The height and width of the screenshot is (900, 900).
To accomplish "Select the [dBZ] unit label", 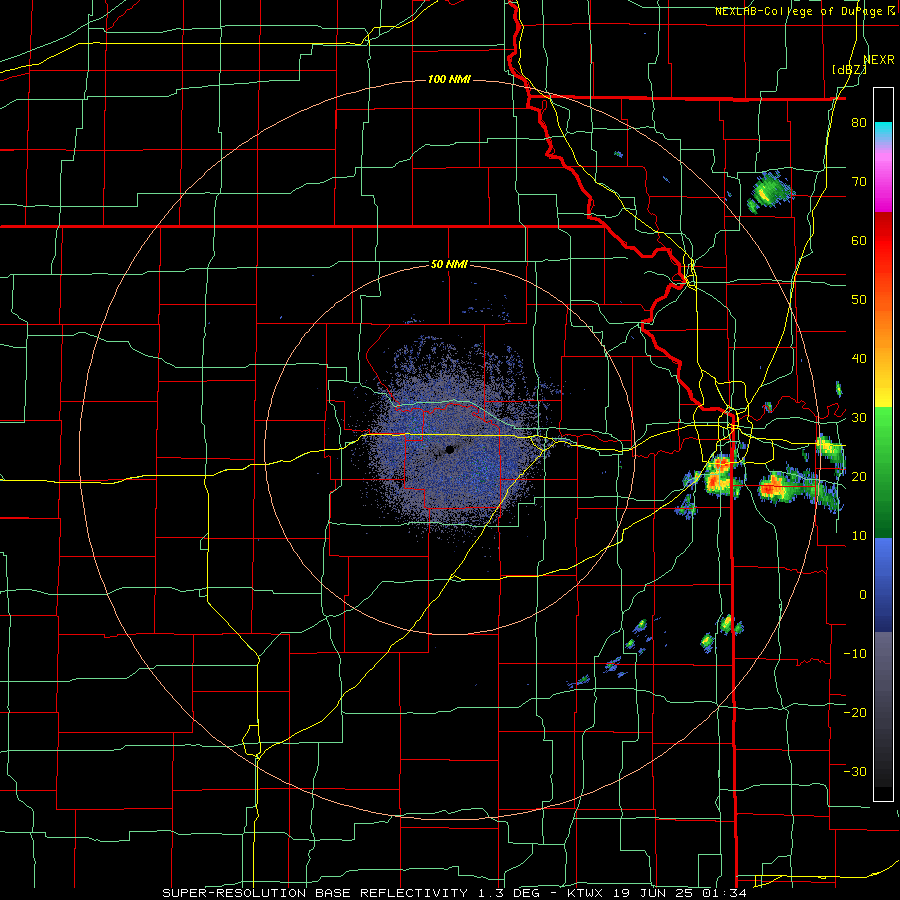I will coord(849,70).
